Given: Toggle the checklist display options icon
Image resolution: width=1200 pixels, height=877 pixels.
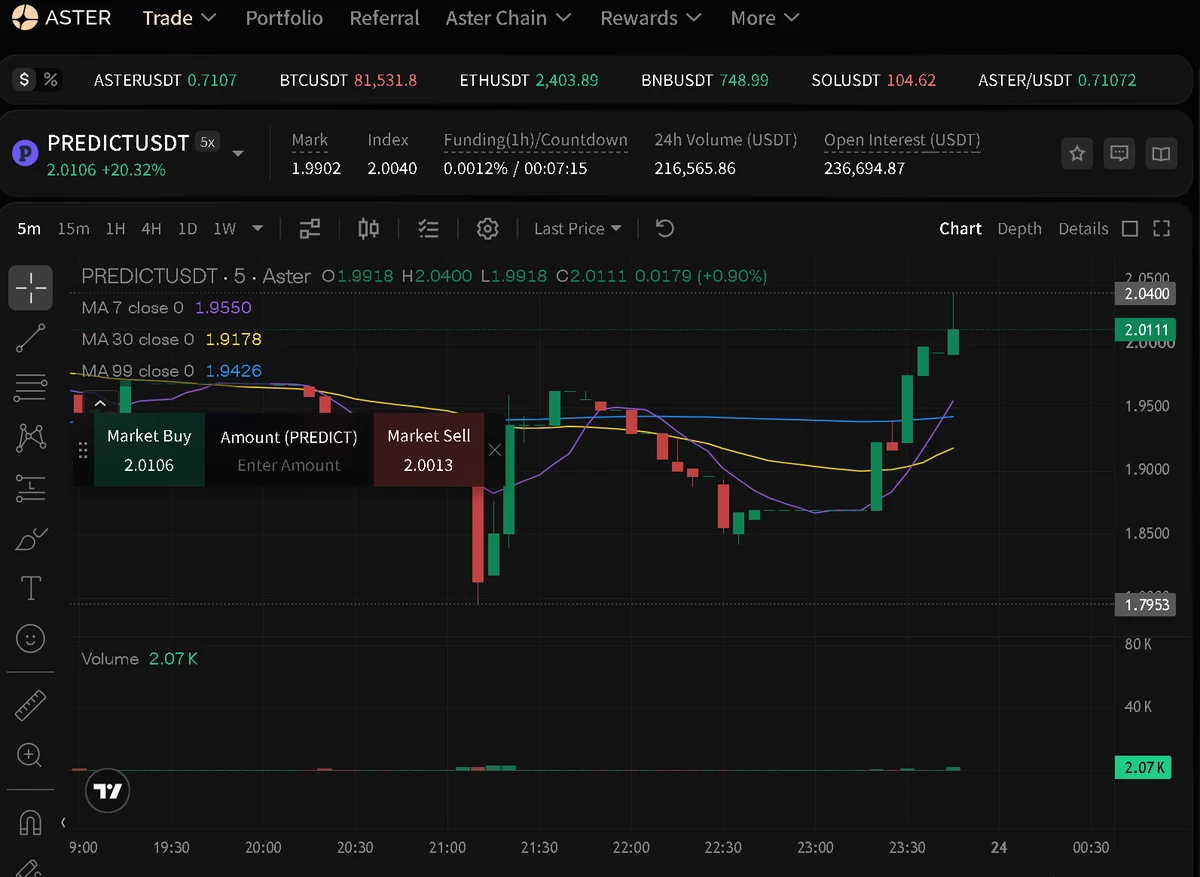Looking at the screenshot, I should point(428,229).
